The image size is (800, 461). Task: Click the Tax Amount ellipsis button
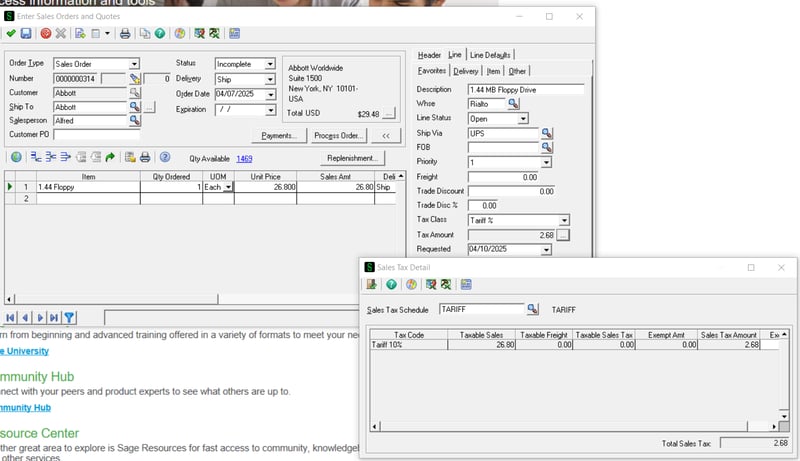coord(563,235)
